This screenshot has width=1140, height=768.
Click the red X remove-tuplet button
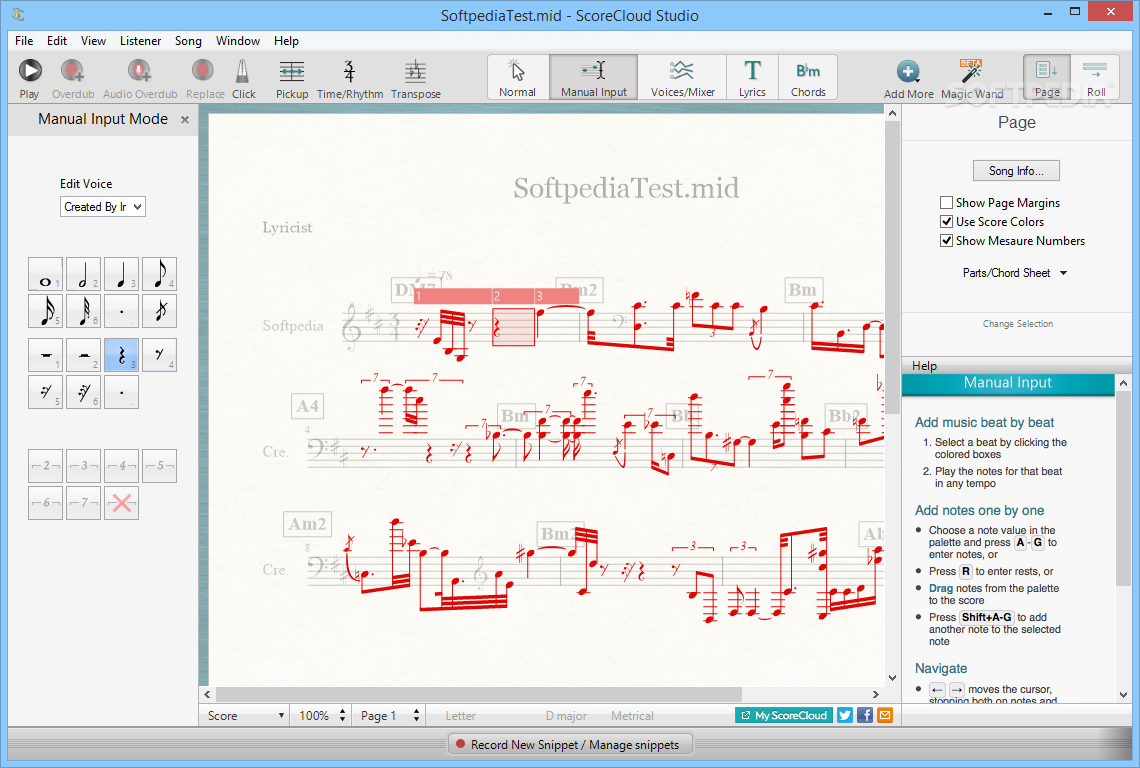(121, 503)
